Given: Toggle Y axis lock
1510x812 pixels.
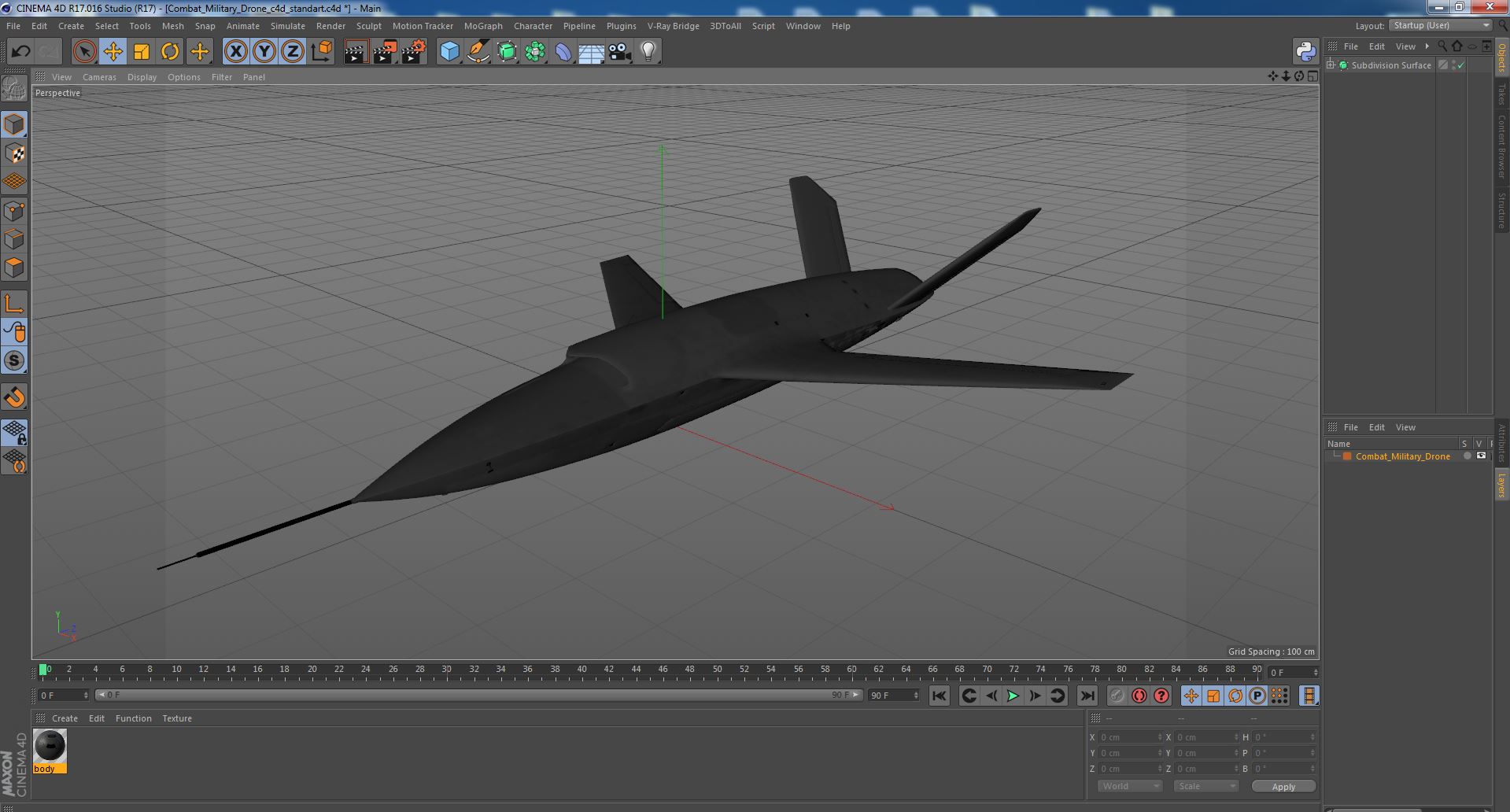Looking at the screenshot, I should 264,52.
